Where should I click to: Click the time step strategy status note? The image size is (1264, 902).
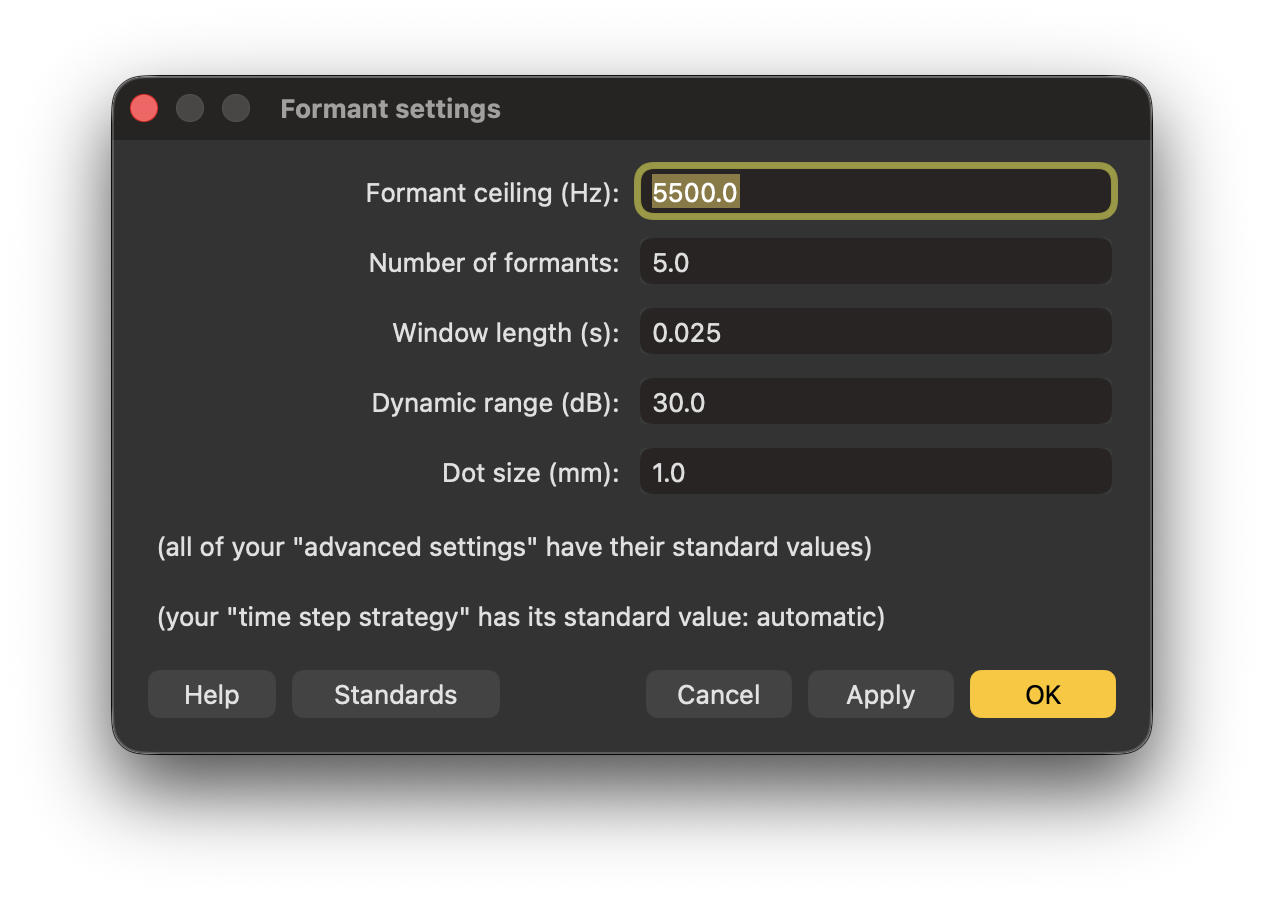coord(521,617)
